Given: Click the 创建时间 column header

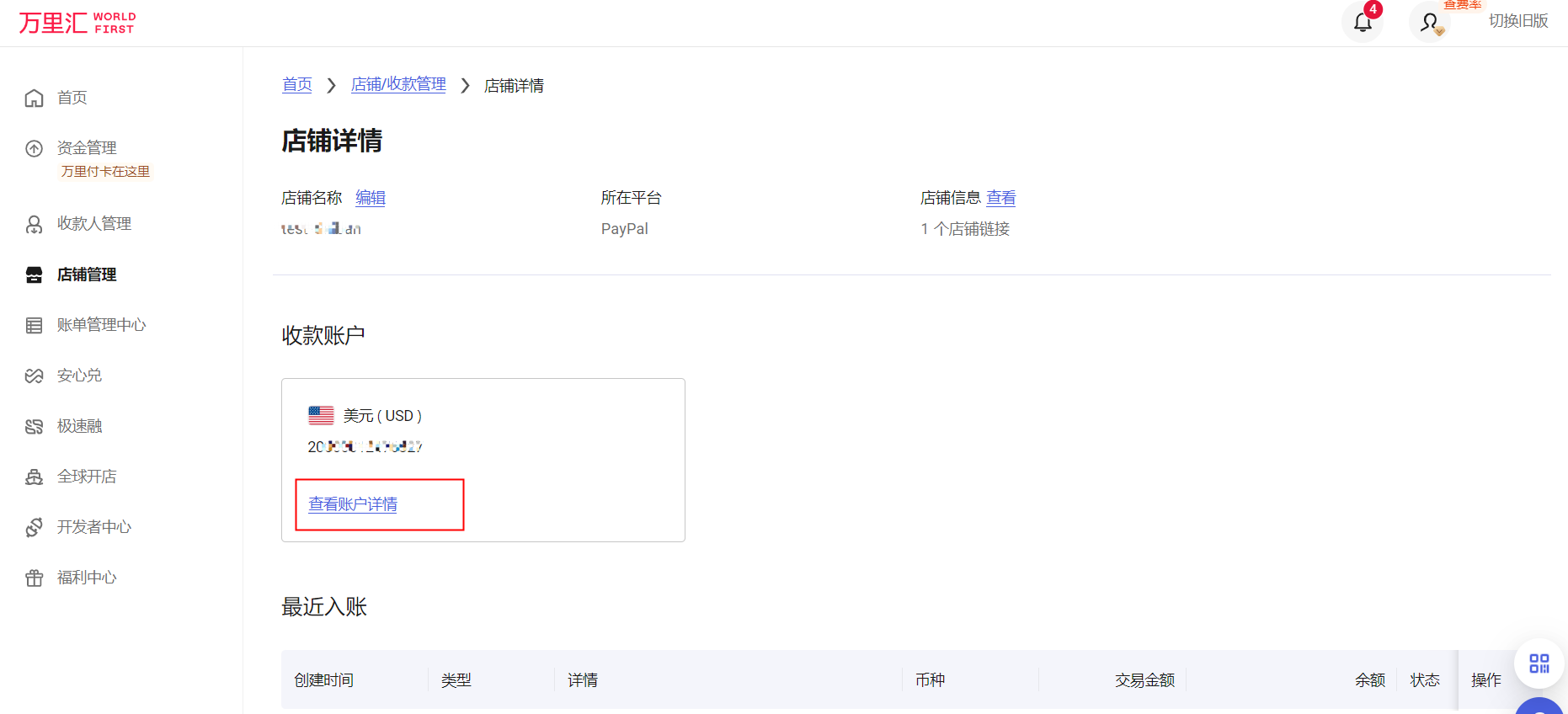Looking at the screenshot, I should coord(323,680).
